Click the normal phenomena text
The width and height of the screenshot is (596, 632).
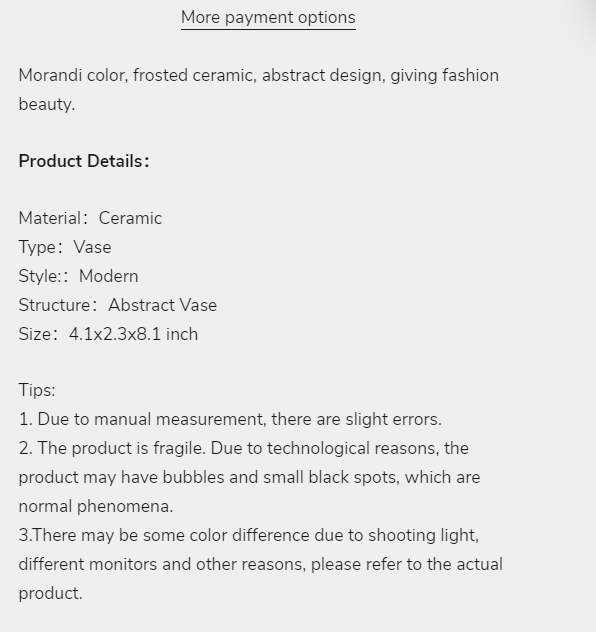pyautogui.click(x=96, y=506)
